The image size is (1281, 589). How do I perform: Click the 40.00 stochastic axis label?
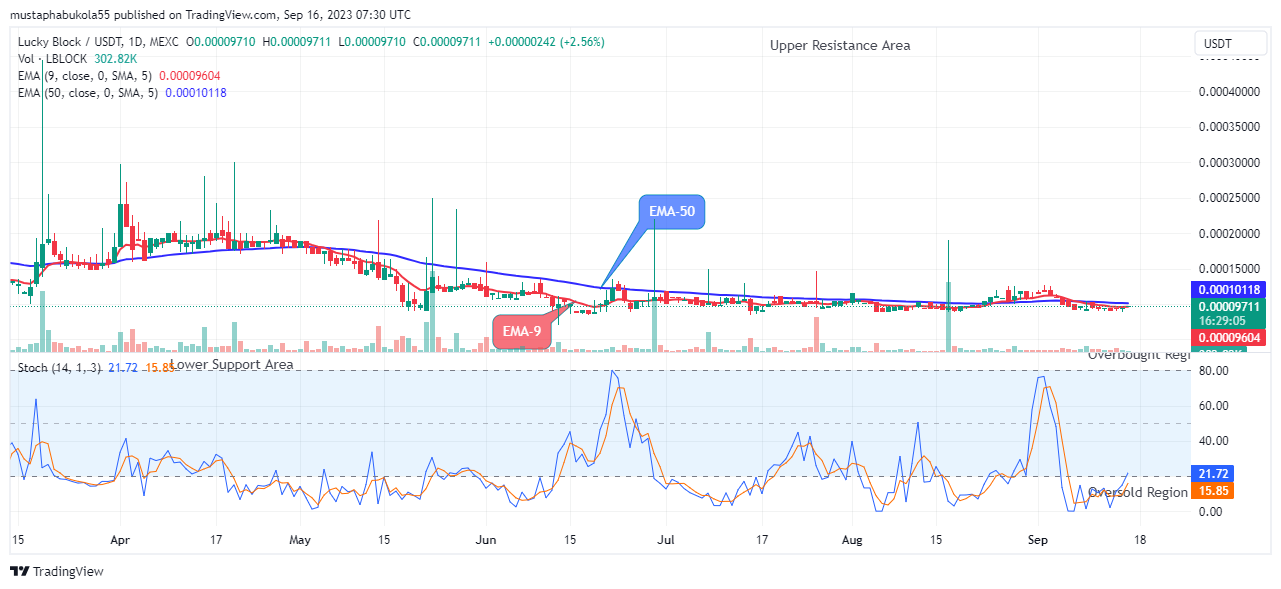1213,441
